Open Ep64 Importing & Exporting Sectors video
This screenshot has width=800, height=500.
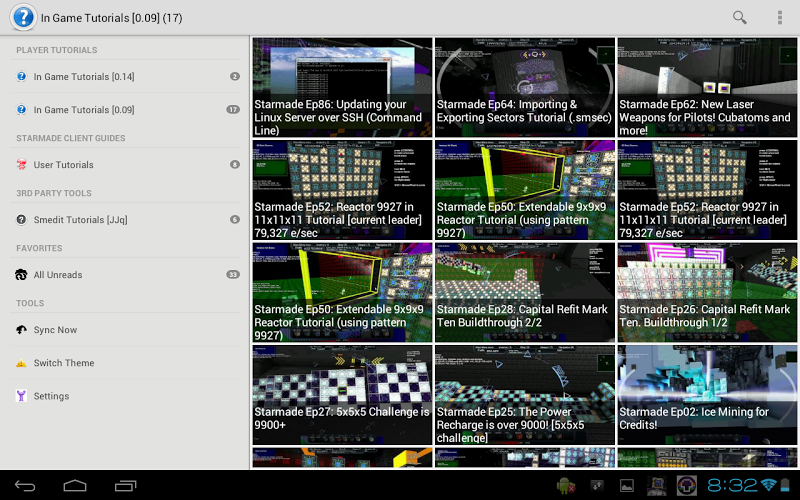pos(525,87)
